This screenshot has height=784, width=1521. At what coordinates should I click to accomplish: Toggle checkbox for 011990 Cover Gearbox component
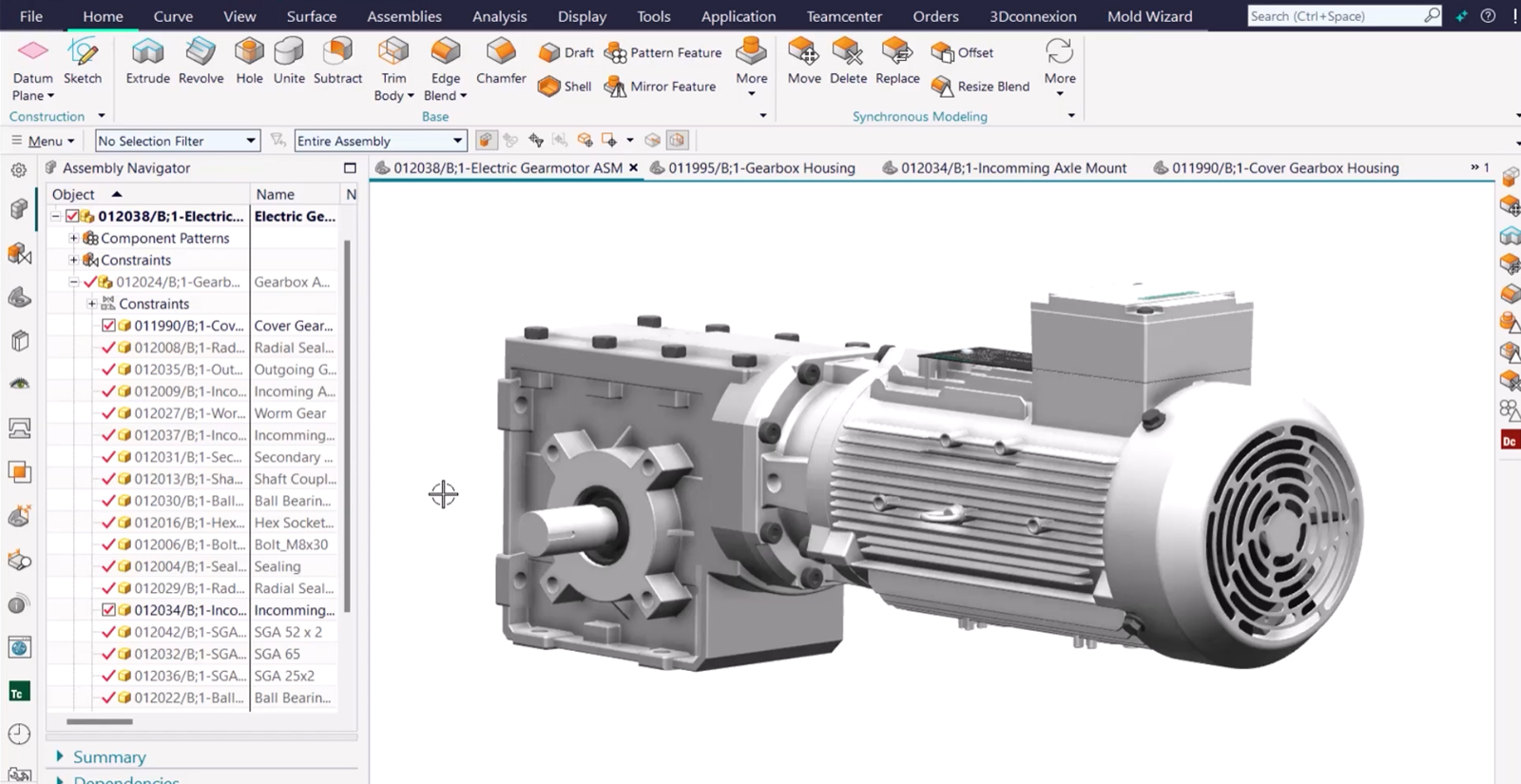(x=108, y=326)
